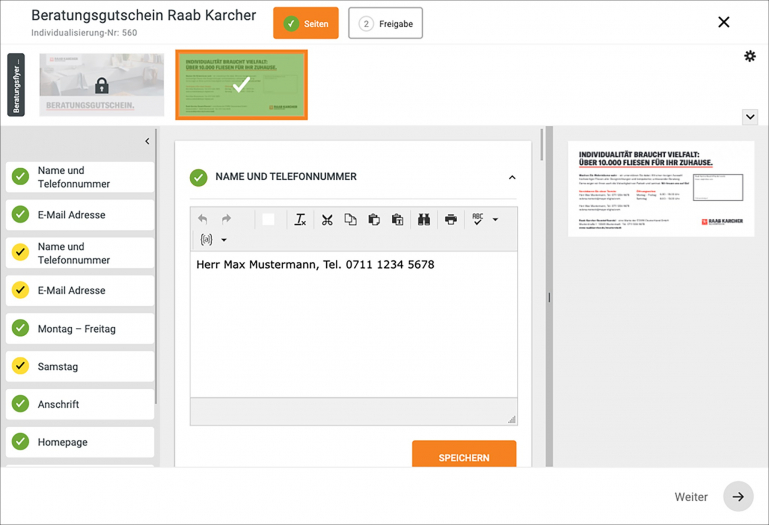Click the round arrow next button
Viewport: 769px width, 525px height.
(738, 497)
